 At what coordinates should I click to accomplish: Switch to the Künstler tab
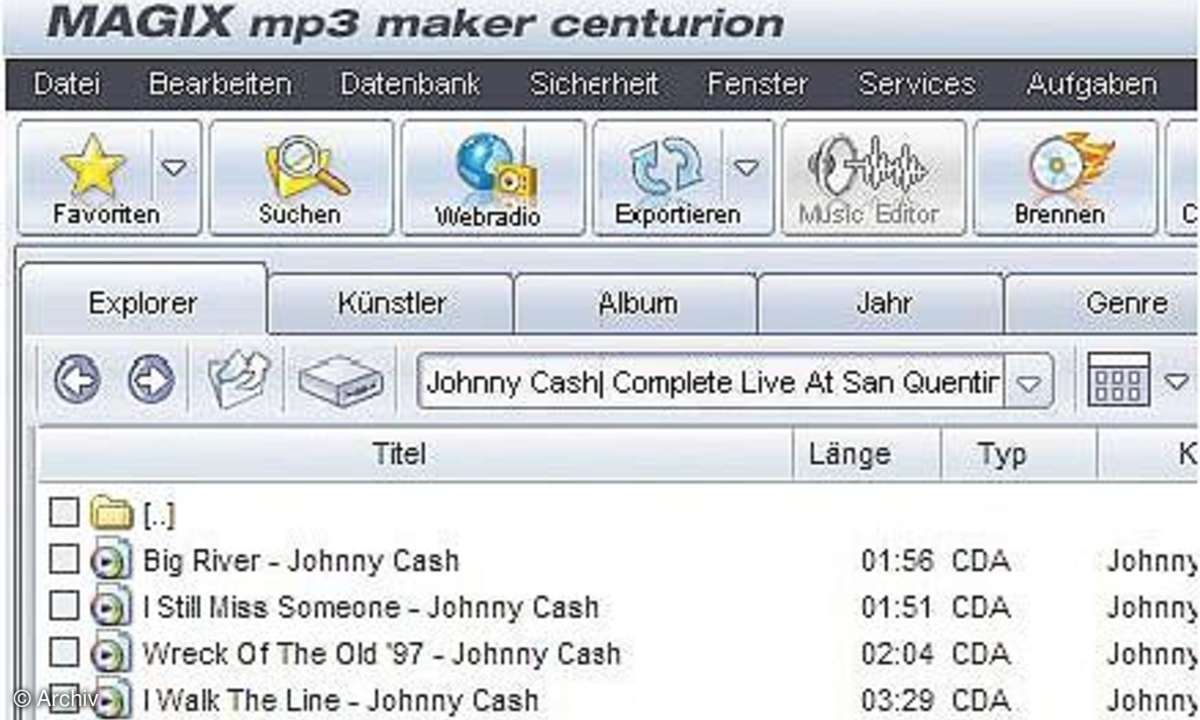391,303
